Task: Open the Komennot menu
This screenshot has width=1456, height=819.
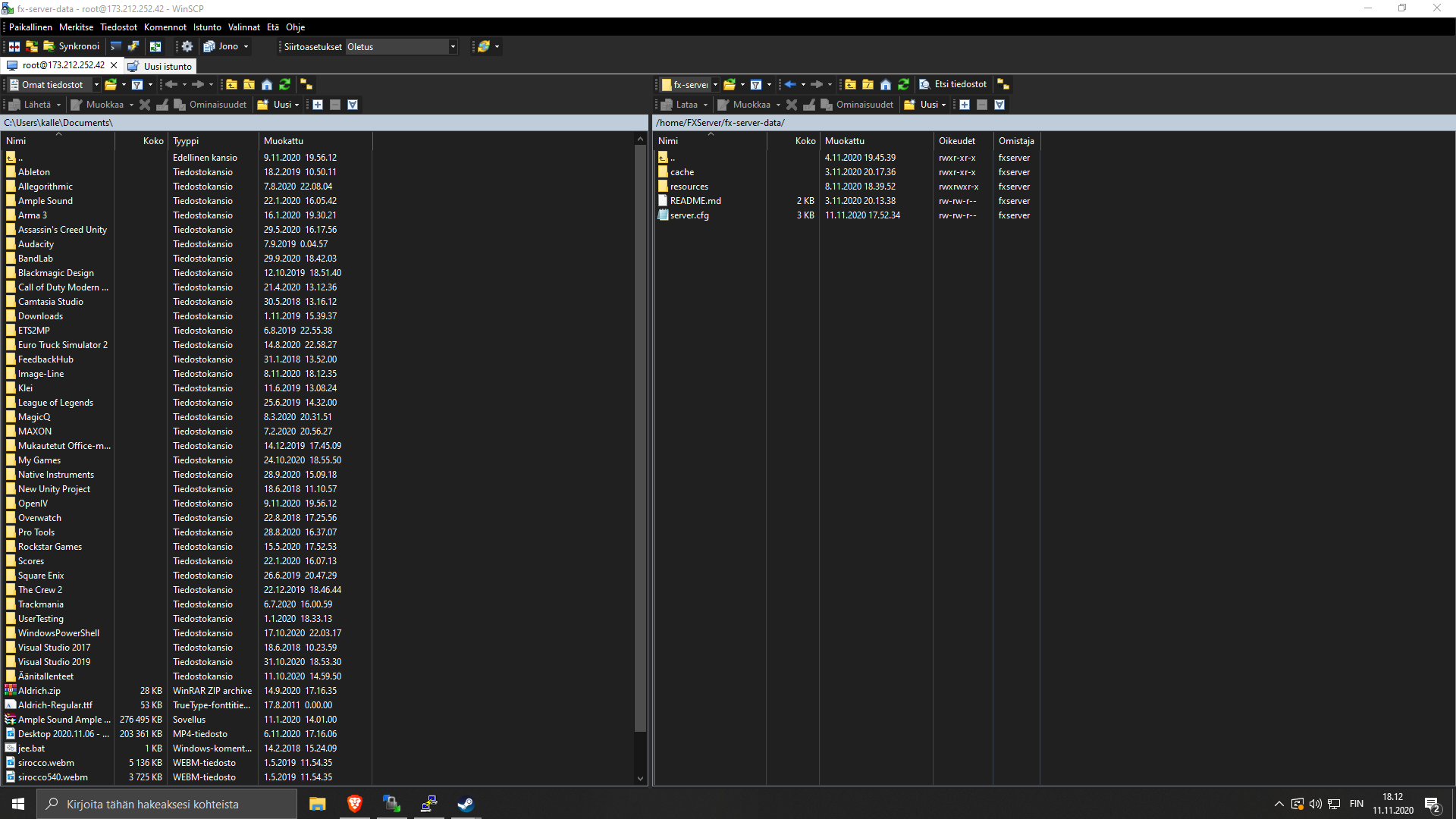Action: coord(165,27)
